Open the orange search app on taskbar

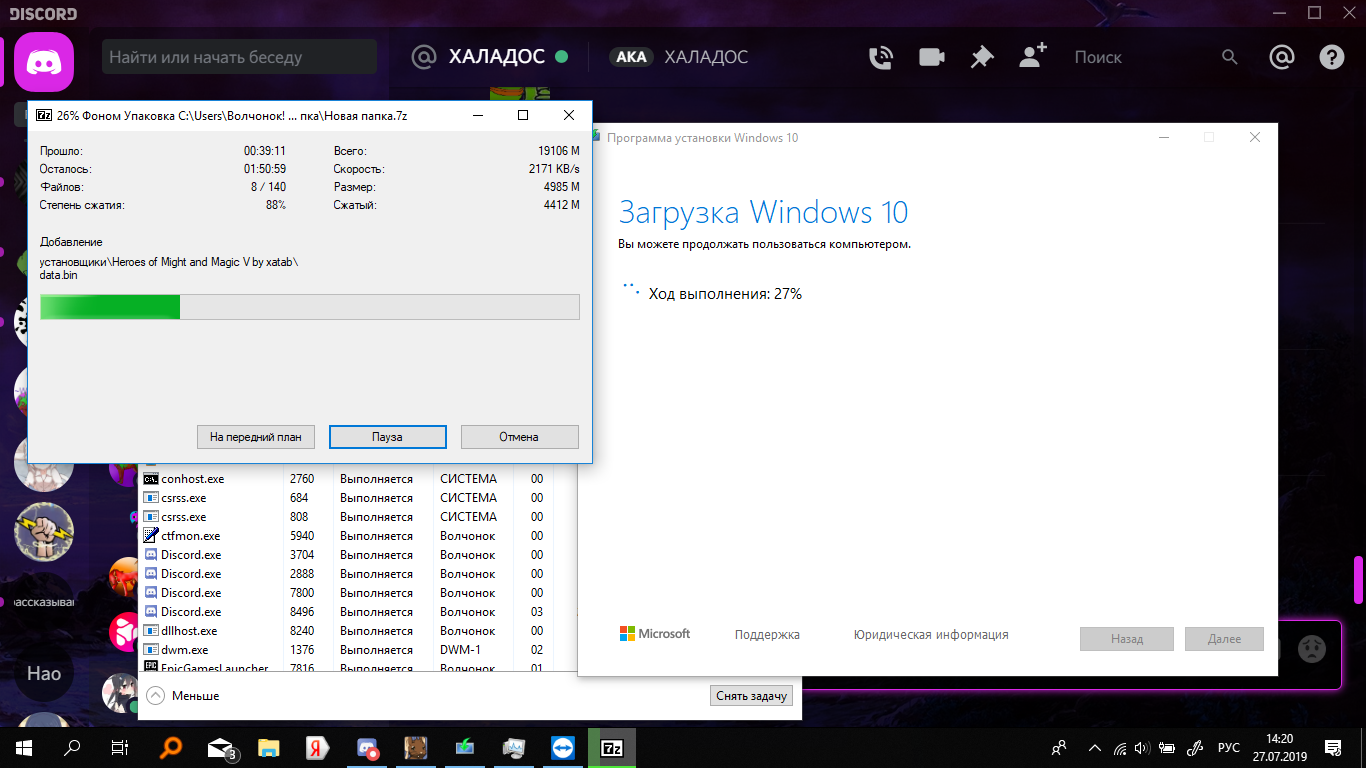coord(172,748)
